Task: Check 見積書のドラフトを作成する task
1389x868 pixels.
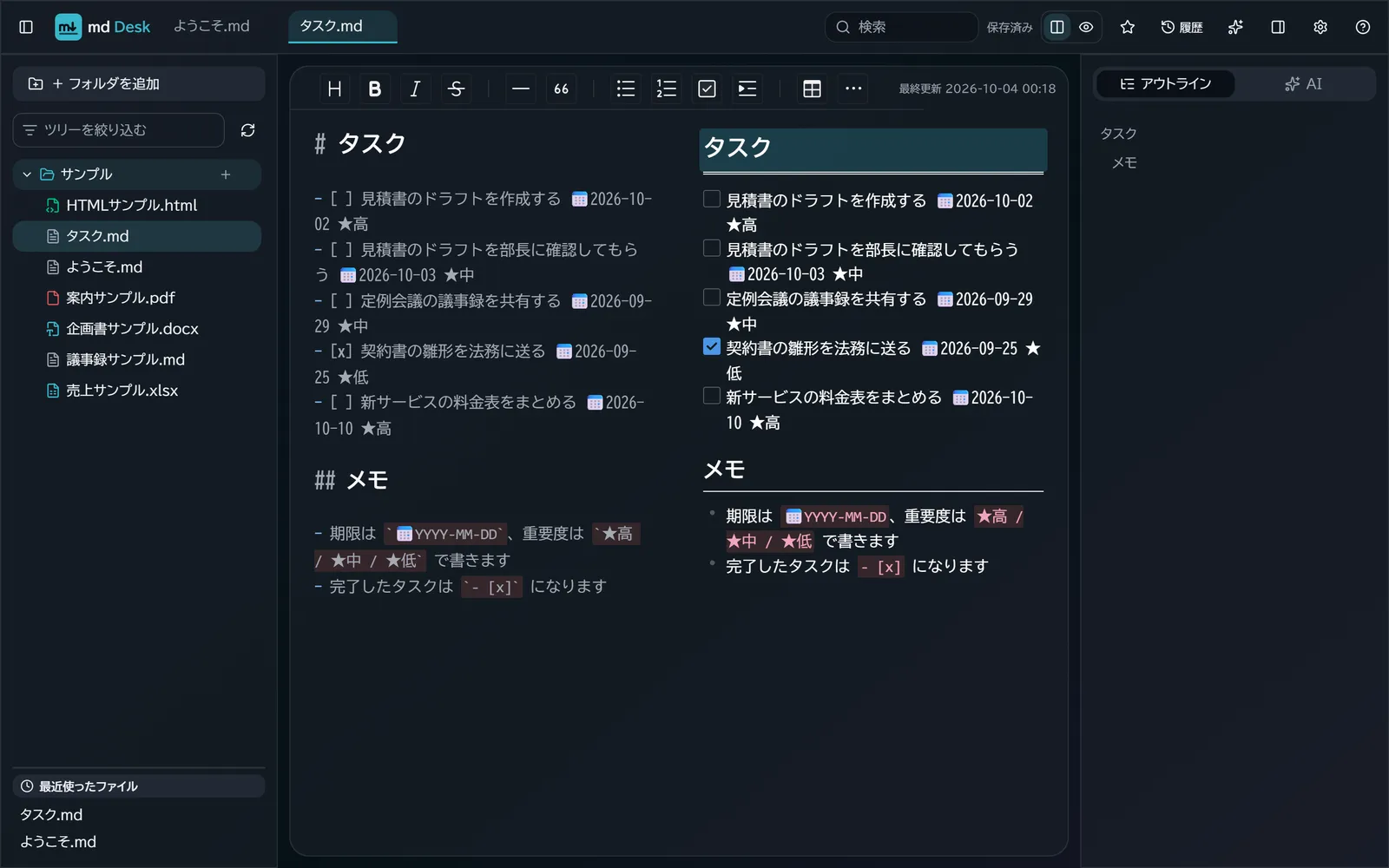Action: point(712,199)
